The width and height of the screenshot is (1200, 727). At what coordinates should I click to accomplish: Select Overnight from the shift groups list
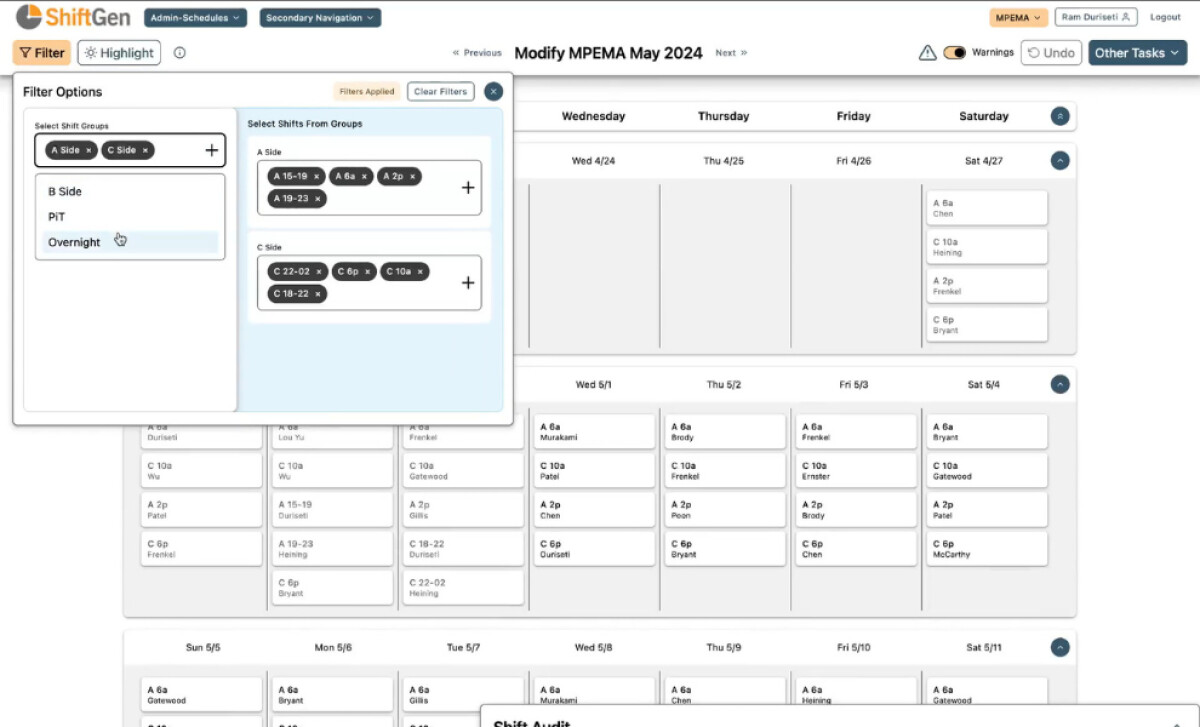coord(74,242)
